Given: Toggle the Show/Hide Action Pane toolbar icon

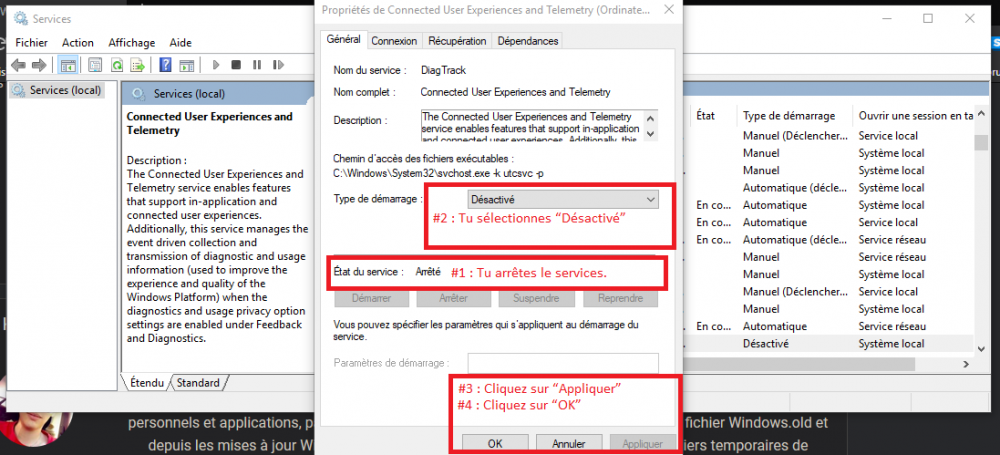Looking at the screenshot, I should [186, 64].
